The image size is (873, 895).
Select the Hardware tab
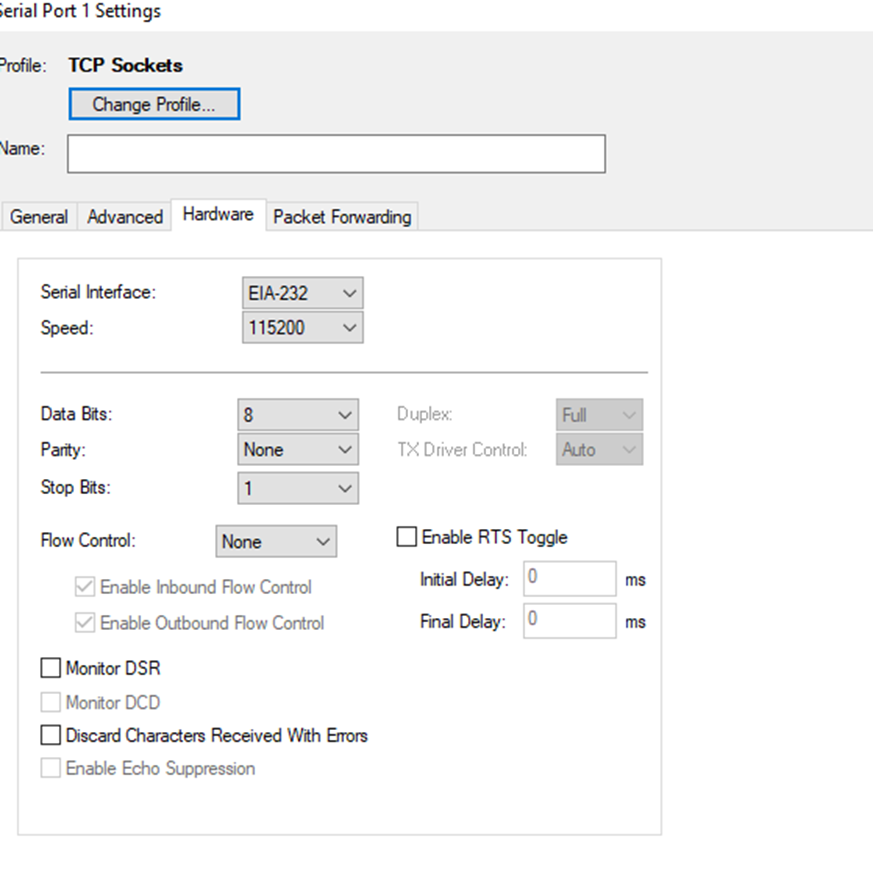point(218,215)
